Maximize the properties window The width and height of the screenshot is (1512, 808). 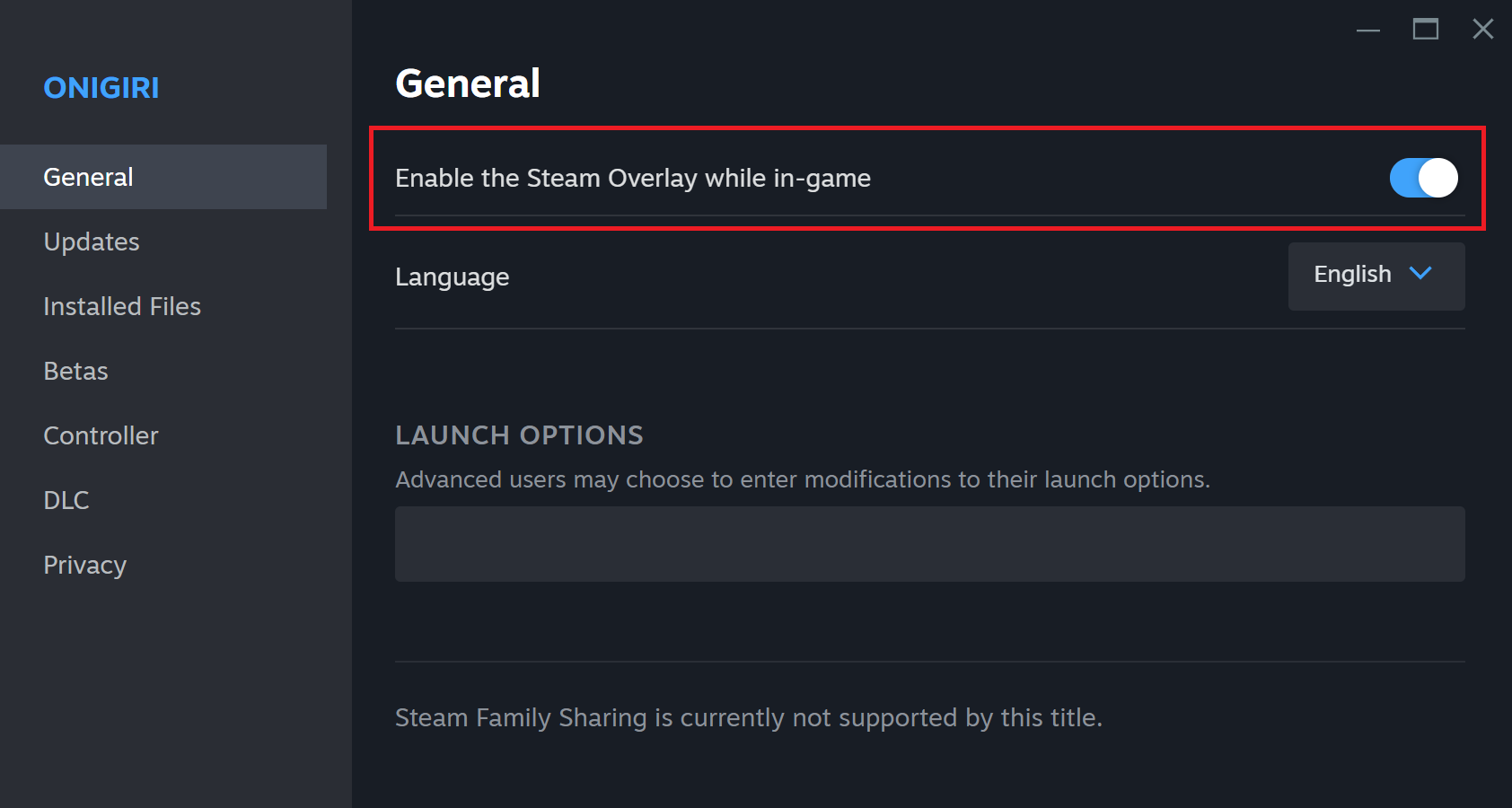pyautogui.click(x=1425, y=30)
